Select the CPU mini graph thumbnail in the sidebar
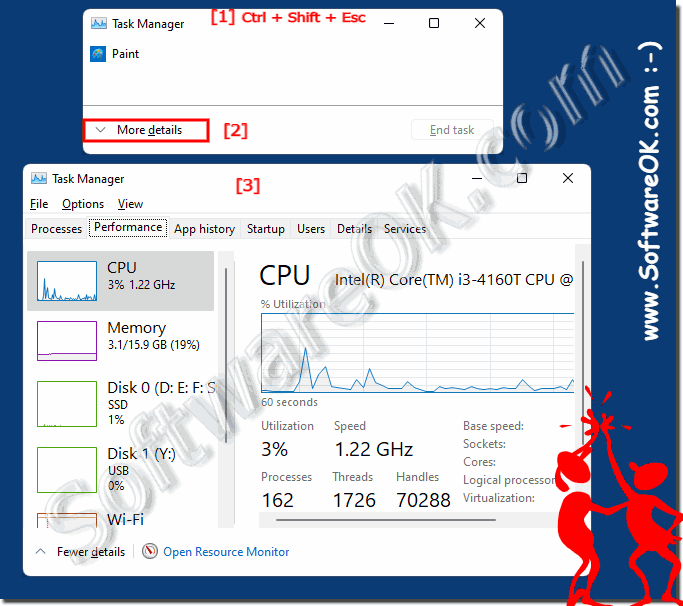Image resolution: width=683 pixels, height=606 pixels. pyautogui.click(x=67, y=281)
